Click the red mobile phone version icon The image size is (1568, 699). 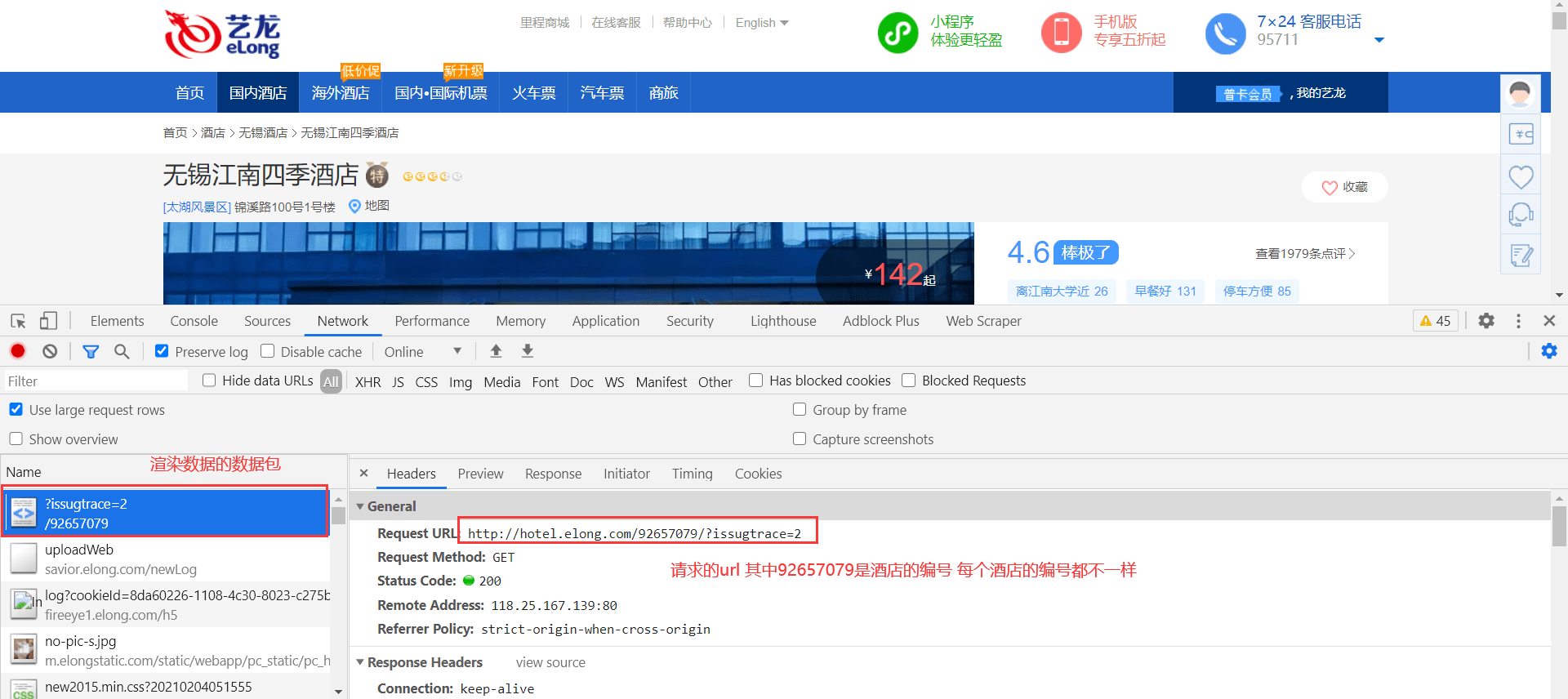click(x=1062, y=33)
